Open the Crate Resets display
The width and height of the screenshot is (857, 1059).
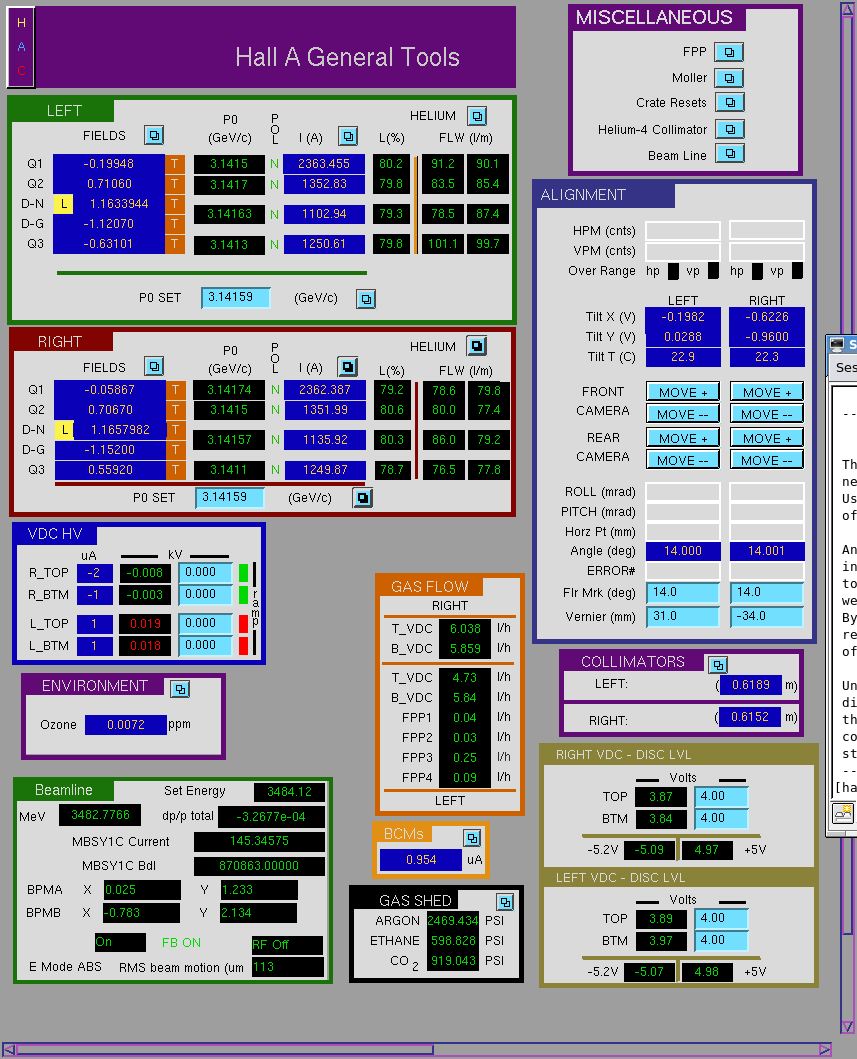click(x=729, y=102)
